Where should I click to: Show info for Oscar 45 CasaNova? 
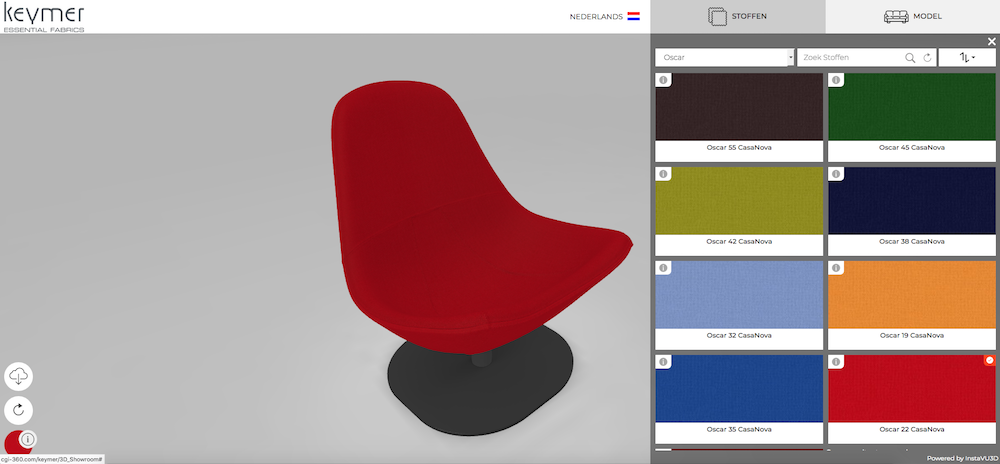pos(836,80)
